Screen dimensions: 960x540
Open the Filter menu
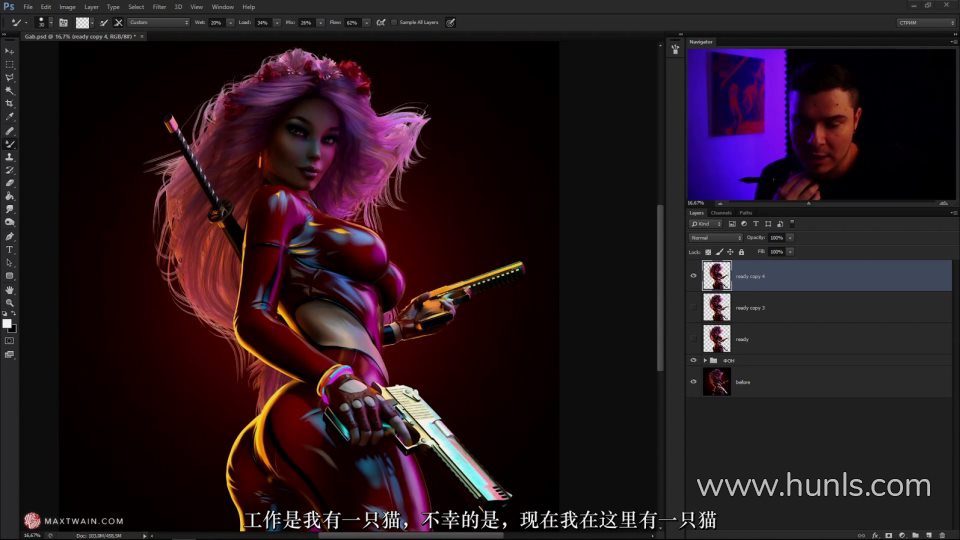[x=159, y=7]
